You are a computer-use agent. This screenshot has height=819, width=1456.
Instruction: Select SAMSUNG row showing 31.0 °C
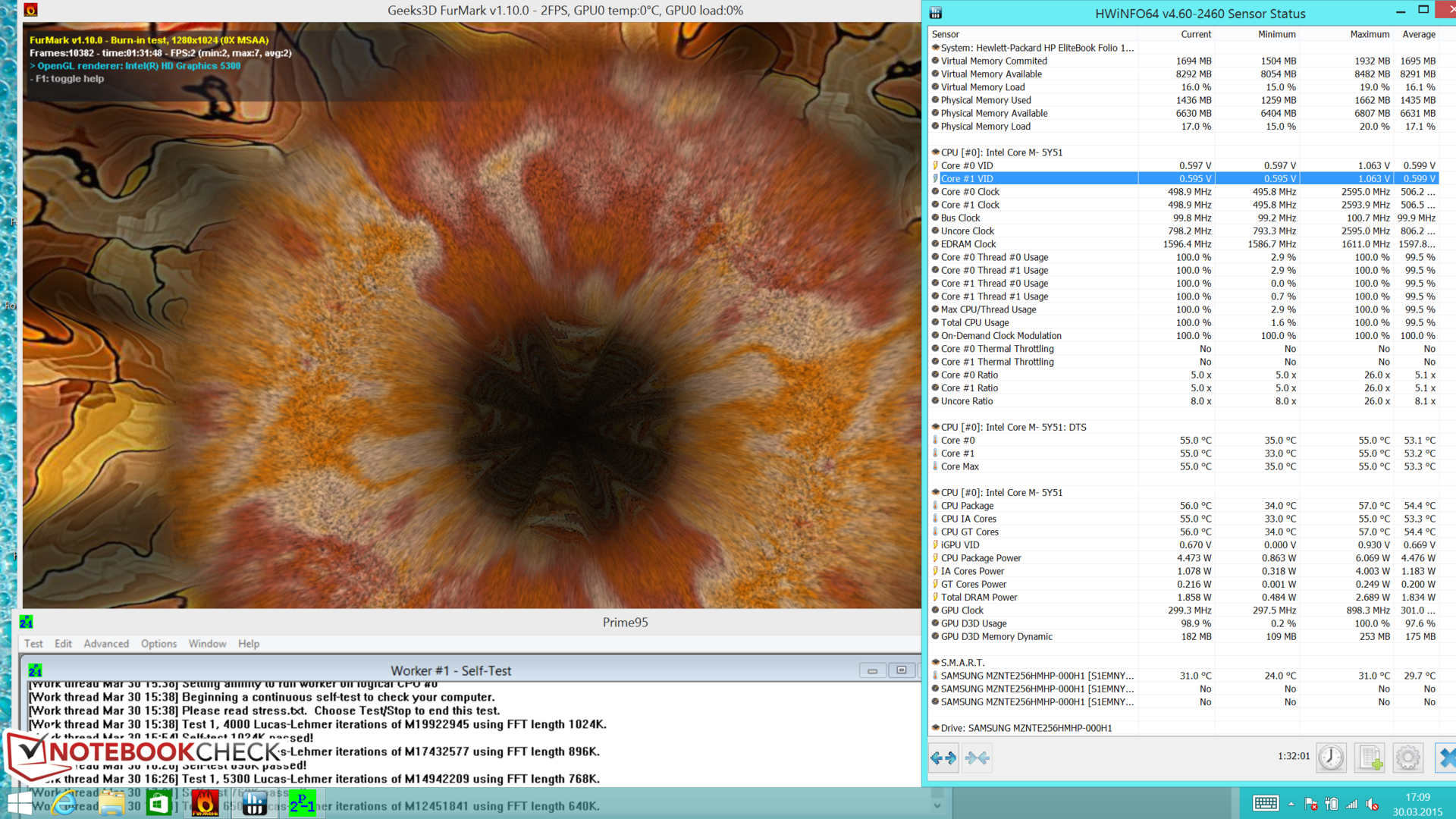click(x=1184, y=676)
